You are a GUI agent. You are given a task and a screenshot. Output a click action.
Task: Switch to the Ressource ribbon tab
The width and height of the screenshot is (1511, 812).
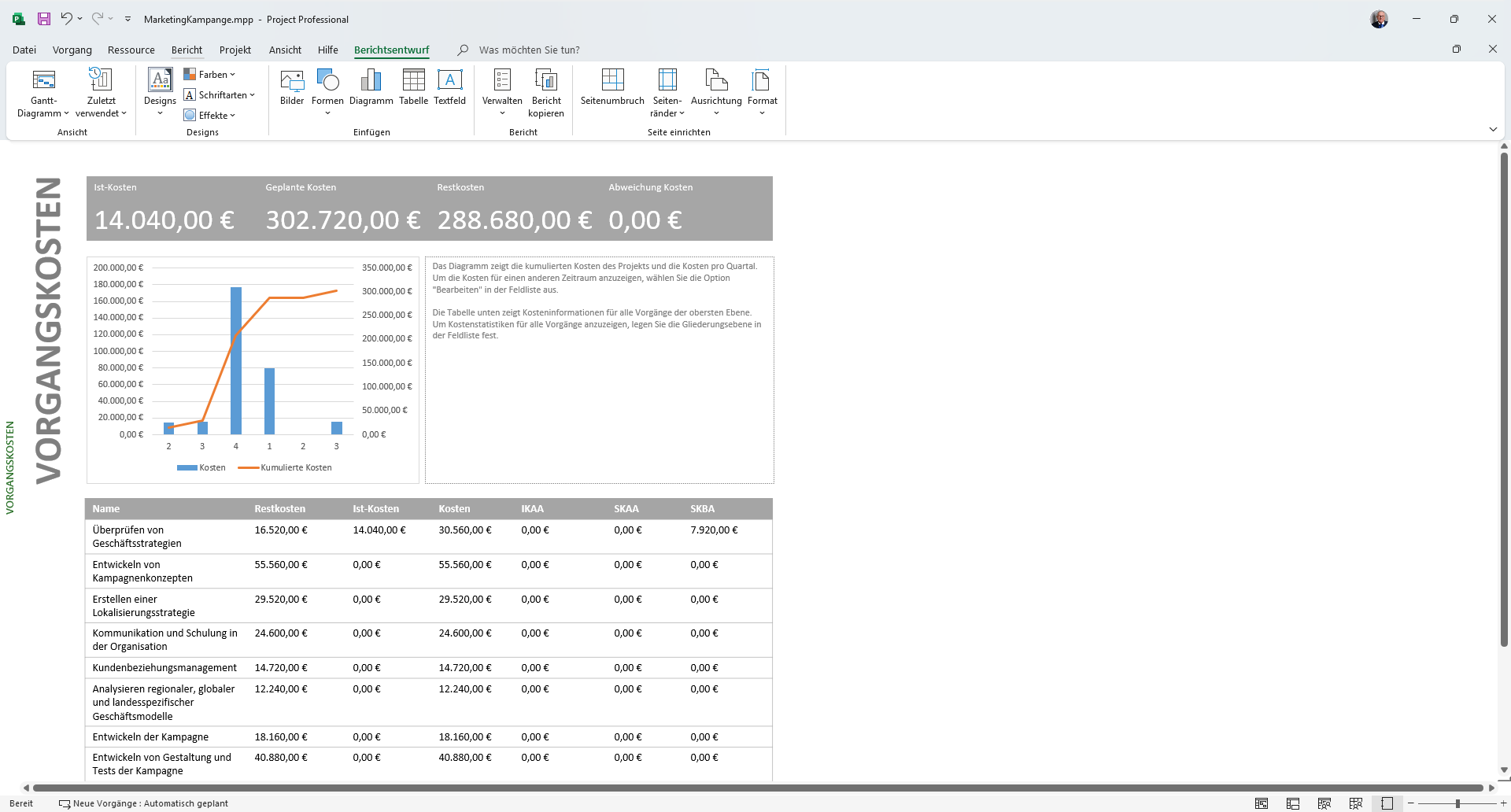click(x=131, y=50)
